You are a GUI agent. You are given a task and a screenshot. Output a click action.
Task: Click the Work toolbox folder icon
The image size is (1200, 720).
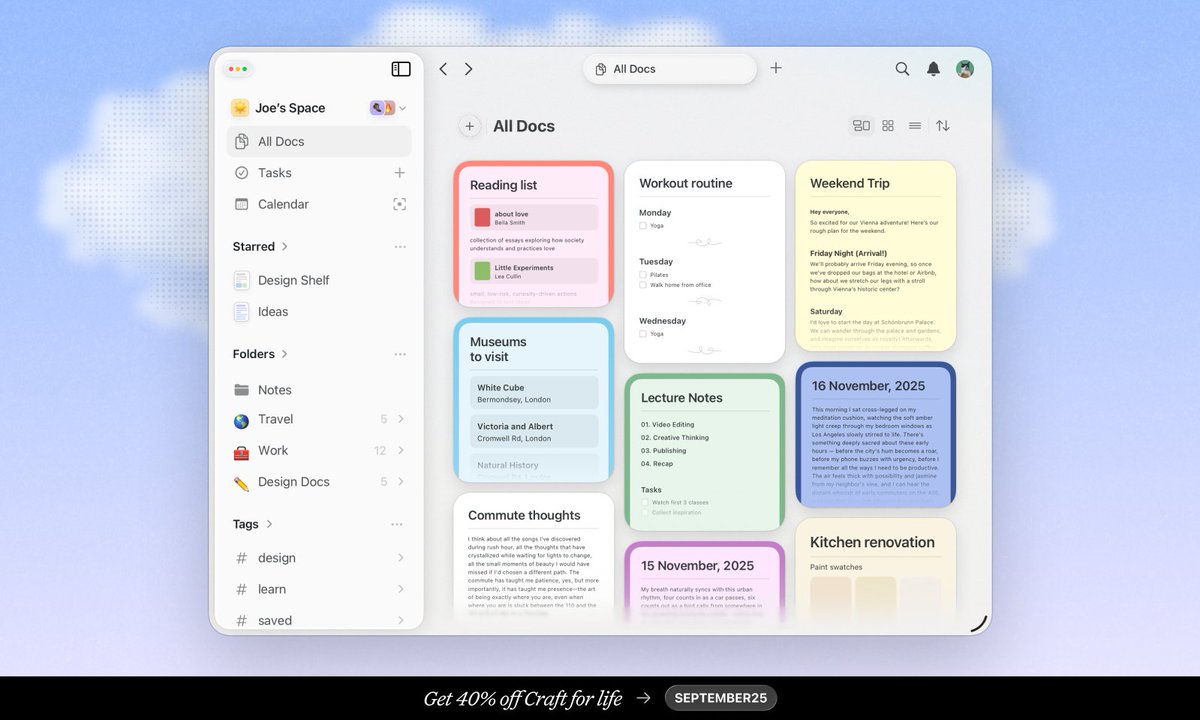pos(241,451)
